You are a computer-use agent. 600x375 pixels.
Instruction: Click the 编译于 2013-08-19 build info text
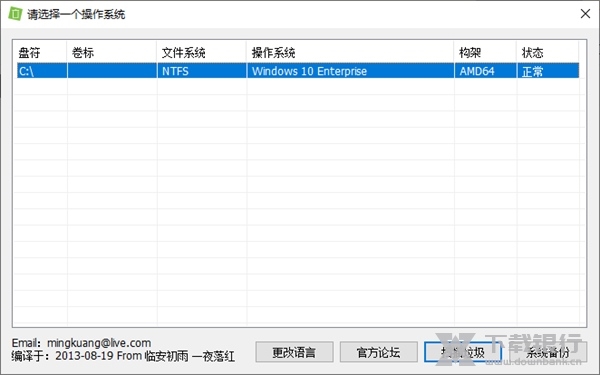123,356
